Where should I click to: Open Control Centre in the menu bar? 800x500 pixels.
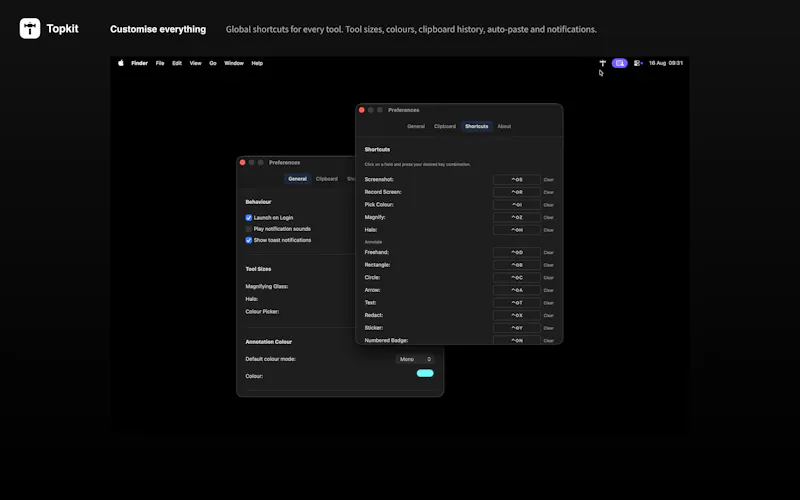pos(638,63)
